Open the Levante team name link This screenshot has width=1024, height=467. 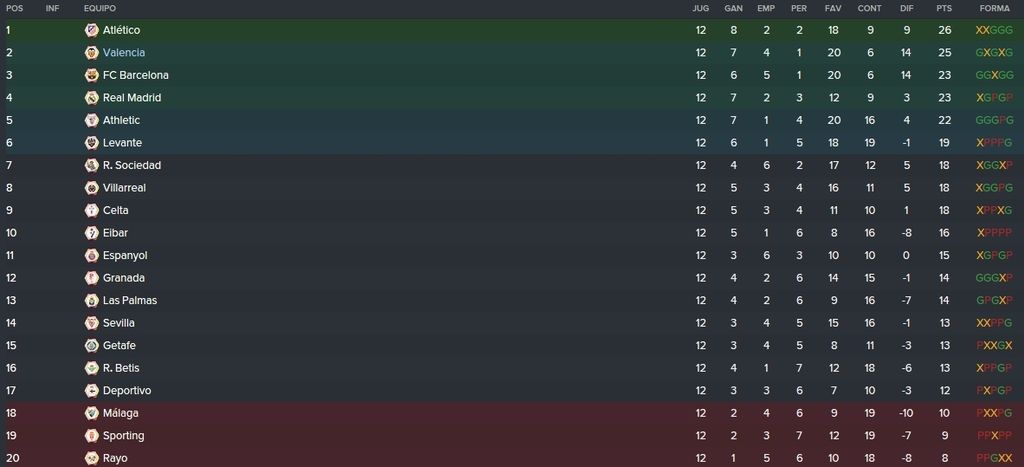click(x=122, y=143)
